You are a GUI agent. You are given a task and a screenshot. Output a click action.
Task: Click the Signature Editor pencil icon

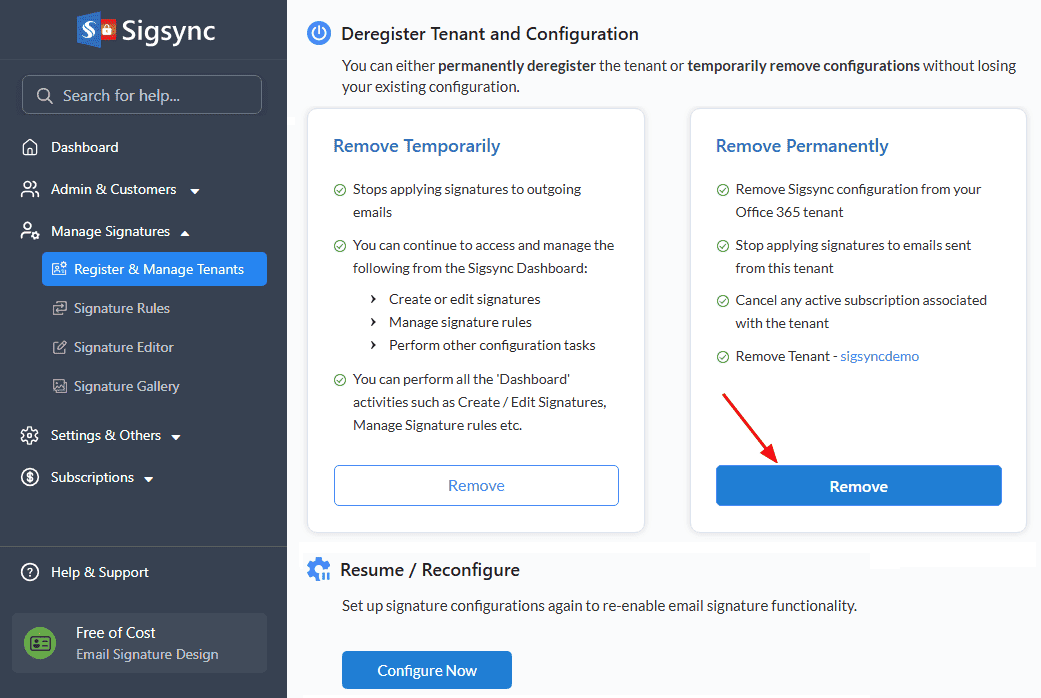[60, 347]
